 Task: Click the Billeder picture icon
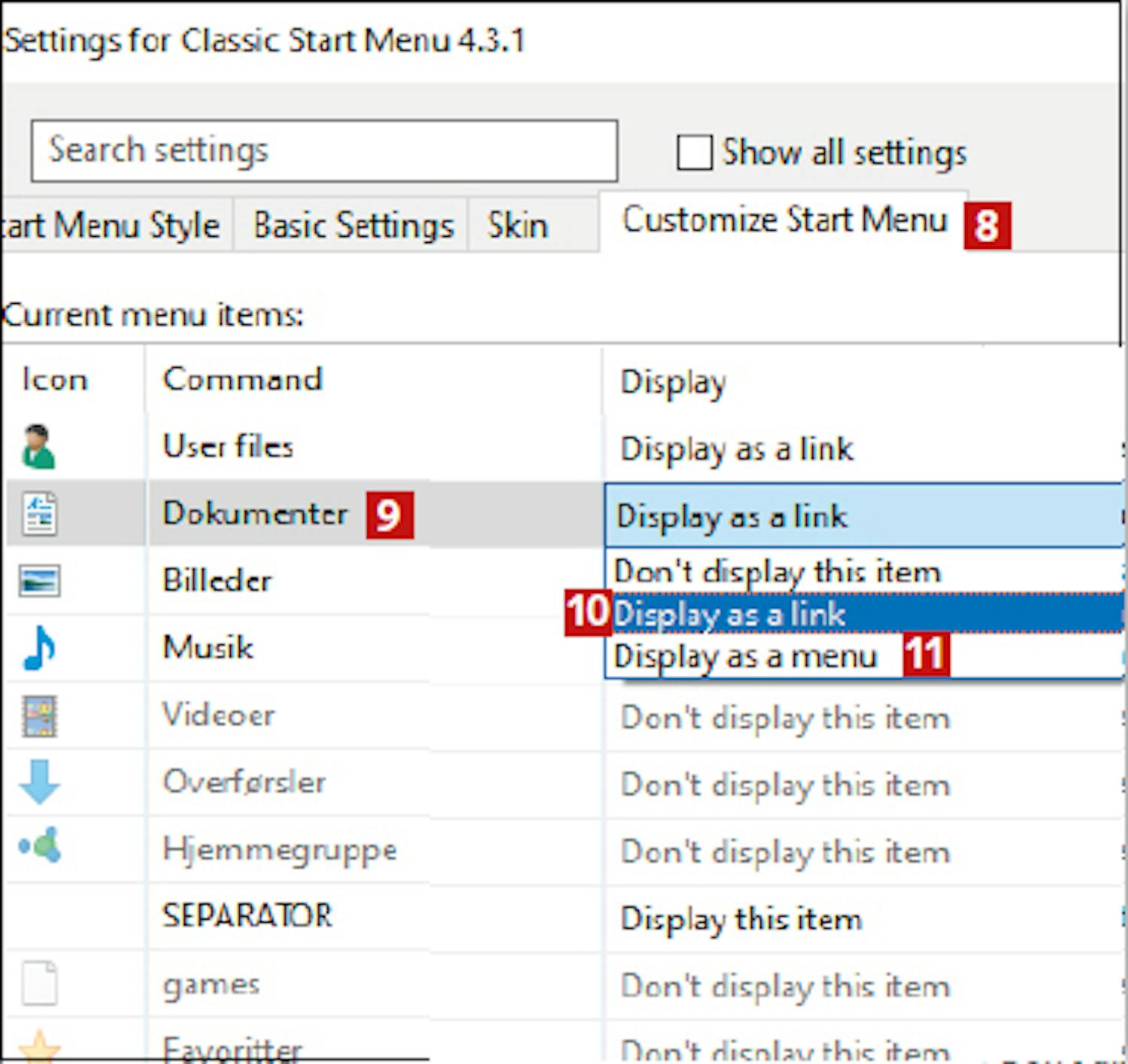38,581
